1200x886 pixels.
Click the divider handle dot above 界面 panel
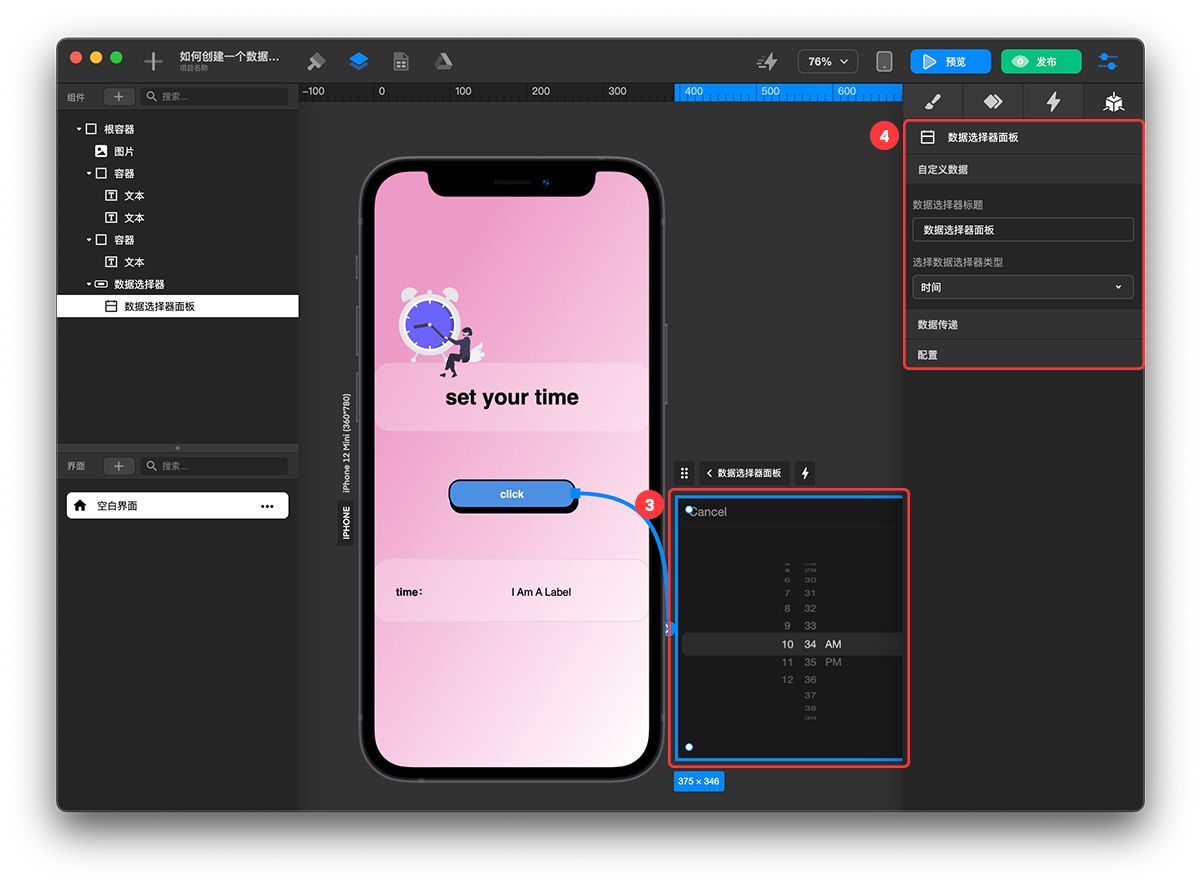(x=178, y=447)
